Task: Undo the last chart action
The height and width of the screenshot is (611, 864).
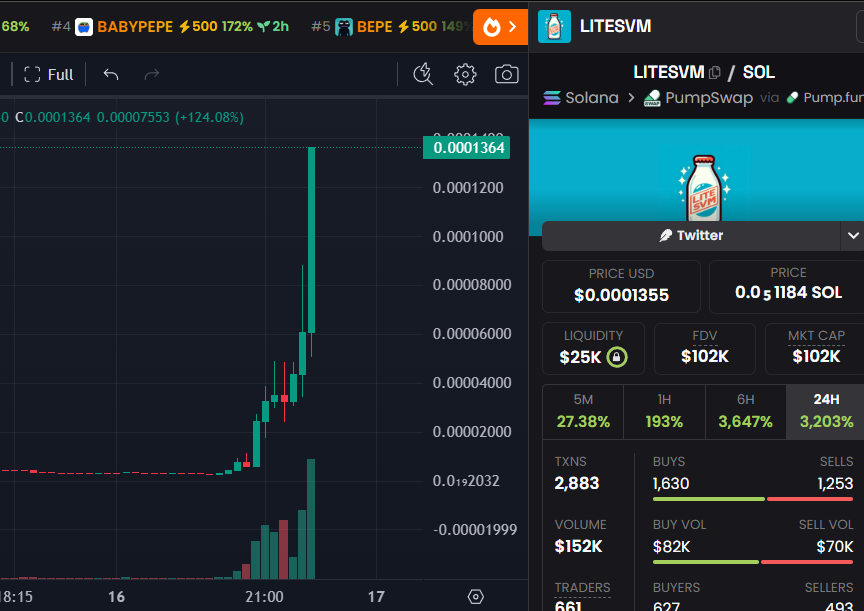Action: (111, 74)
